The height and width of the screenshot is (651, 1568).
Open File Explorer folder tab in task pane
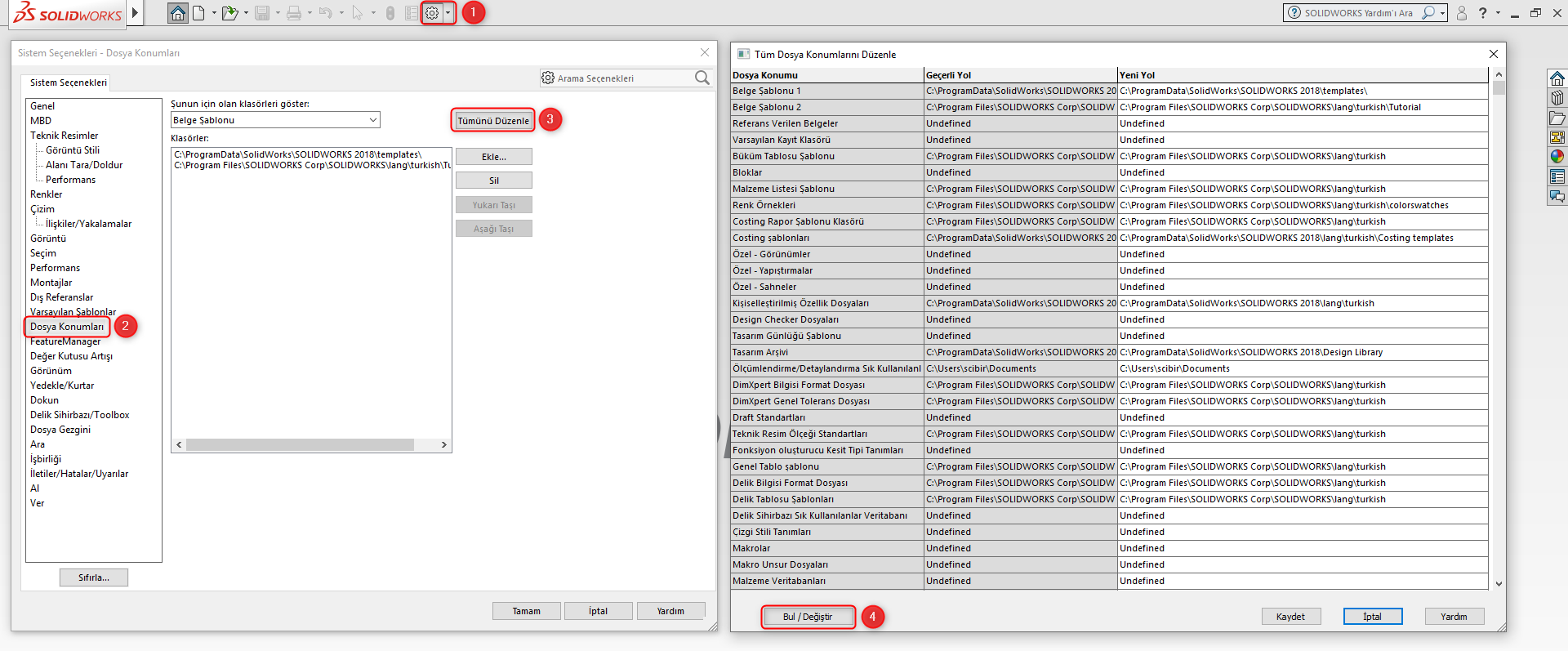click(1557, 118)
